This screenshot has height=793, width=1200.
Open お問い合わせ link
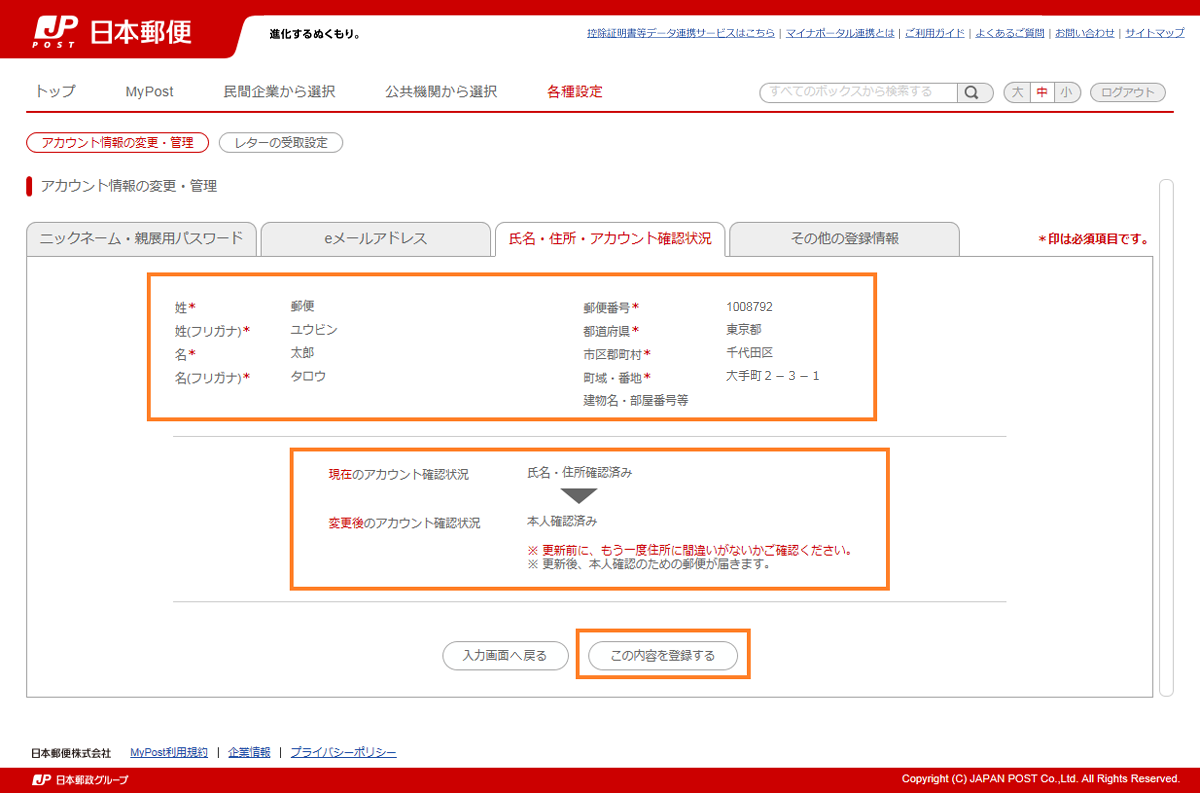click(1085, 33)
